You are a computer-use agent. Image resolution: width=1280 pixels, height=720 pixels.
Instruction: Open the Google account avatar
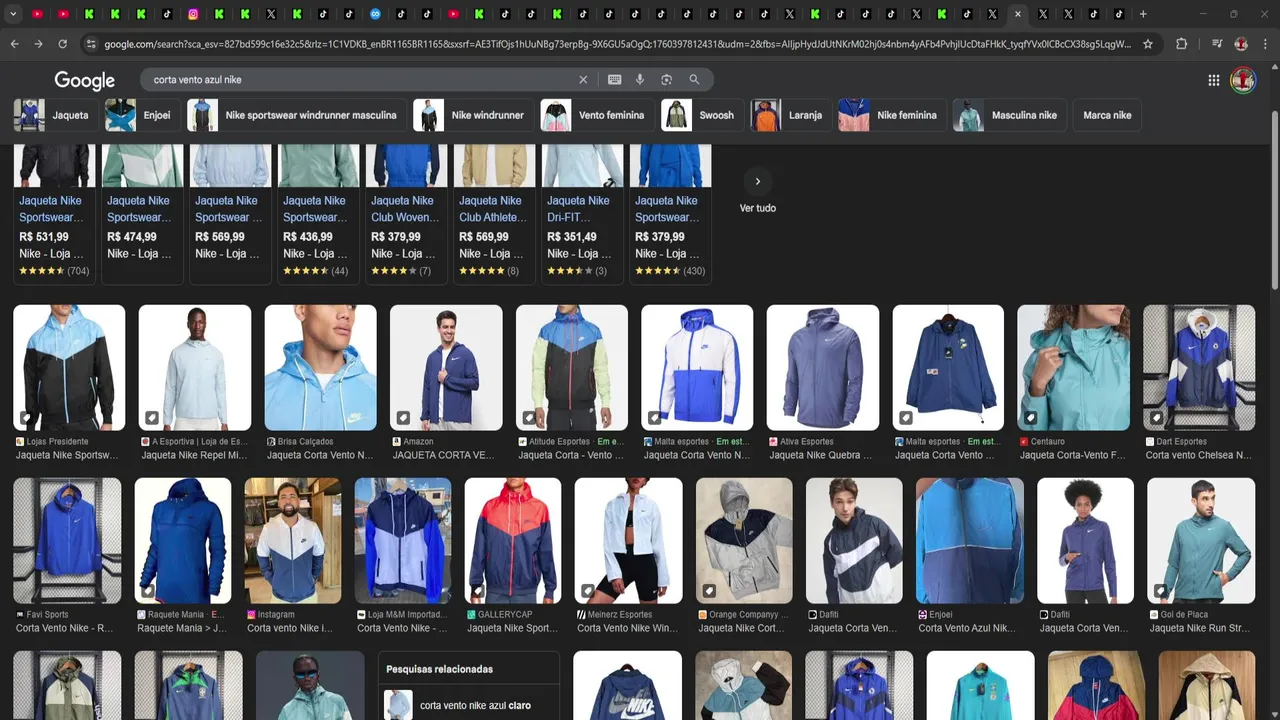[x=1243, y=80]
